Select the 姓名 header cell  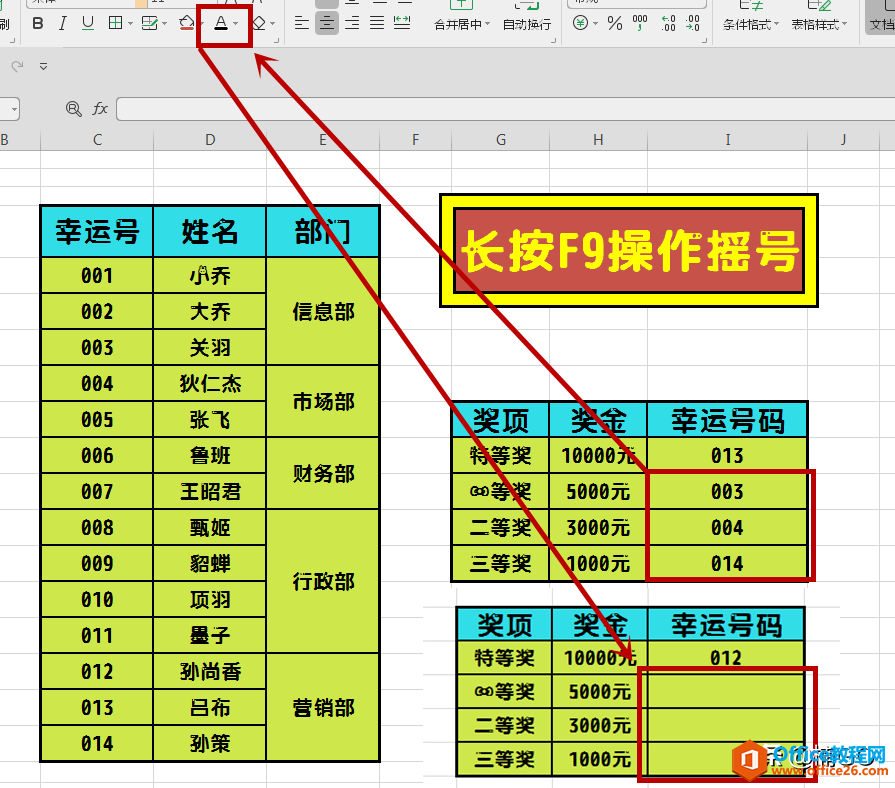tap(210, 232)
